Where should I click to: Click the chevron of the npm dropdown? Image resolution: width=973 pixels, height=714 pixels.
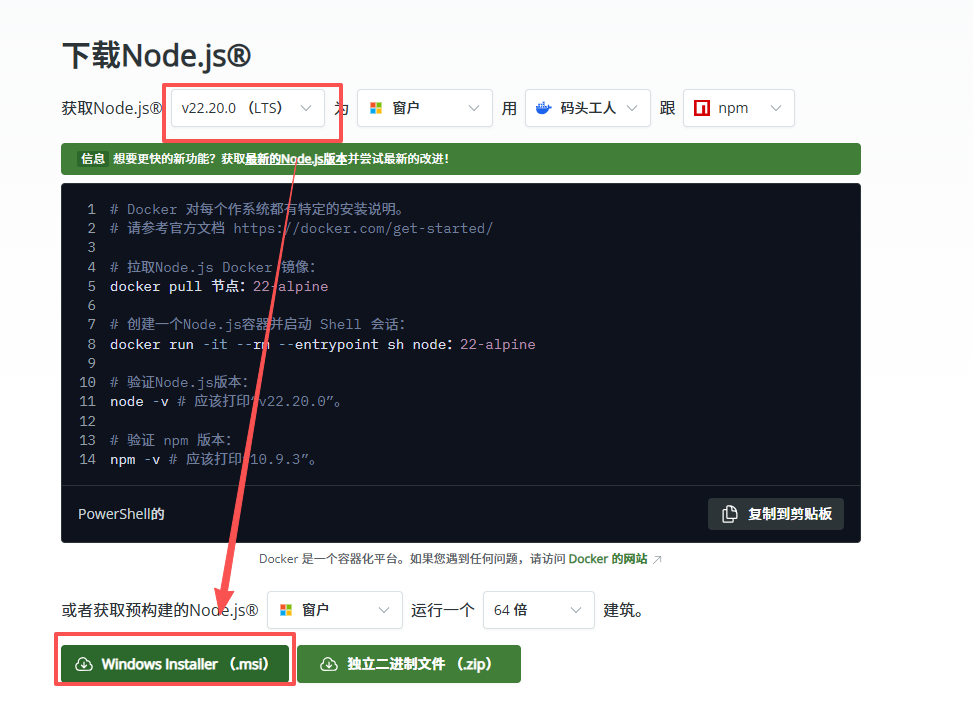coord(776,108)
